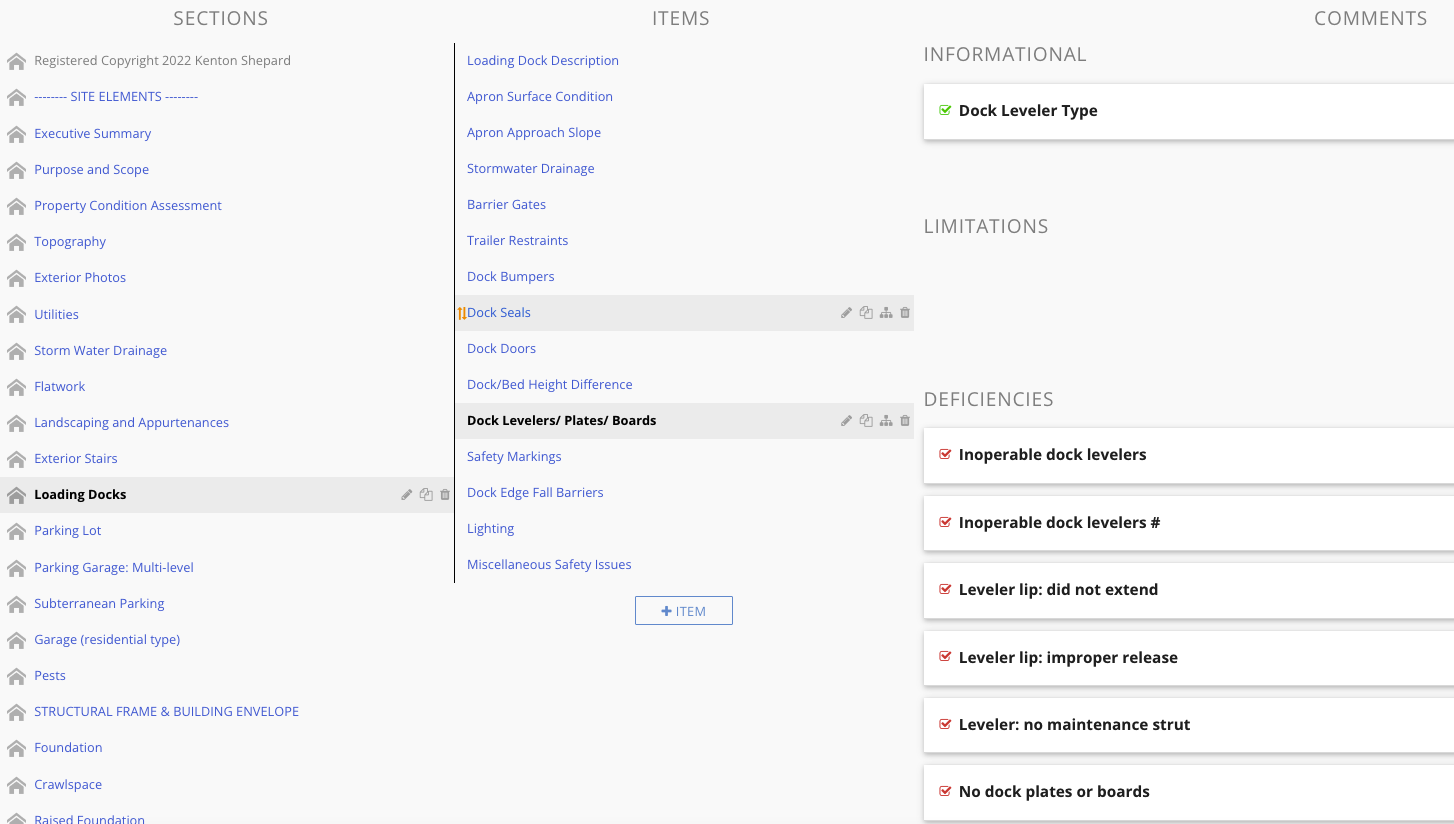Click edit pencil icon for Dock Seals
Screen dimensions: 1454x824
[x=846, y=313]
